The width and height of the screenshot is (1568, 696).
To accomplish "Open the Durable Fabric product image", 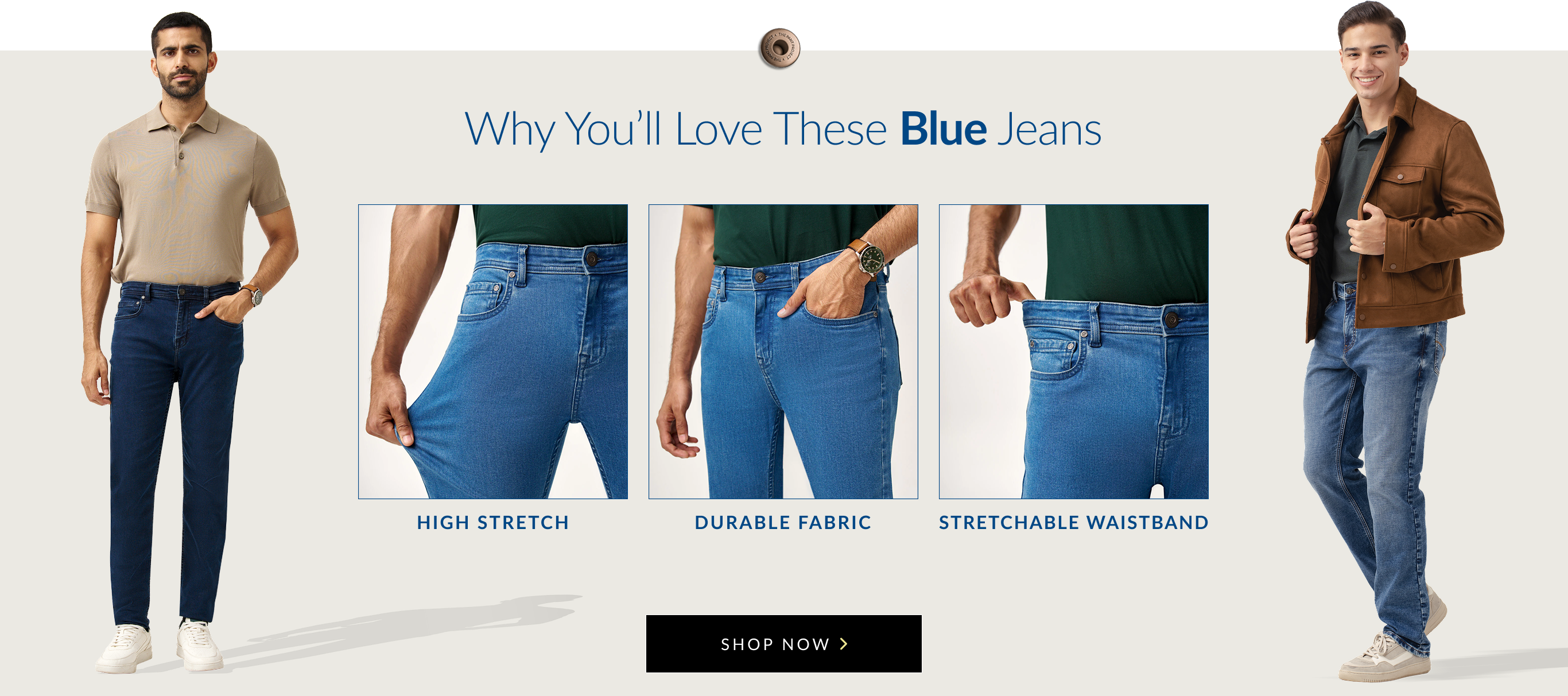I will (x=783, y=352).
